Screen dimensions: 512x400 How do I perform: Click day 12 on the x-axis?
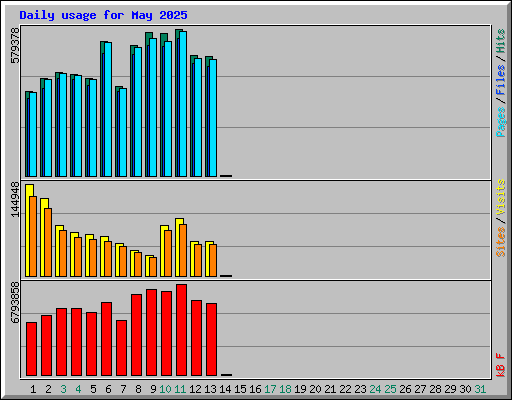click(x=195, y=389)
